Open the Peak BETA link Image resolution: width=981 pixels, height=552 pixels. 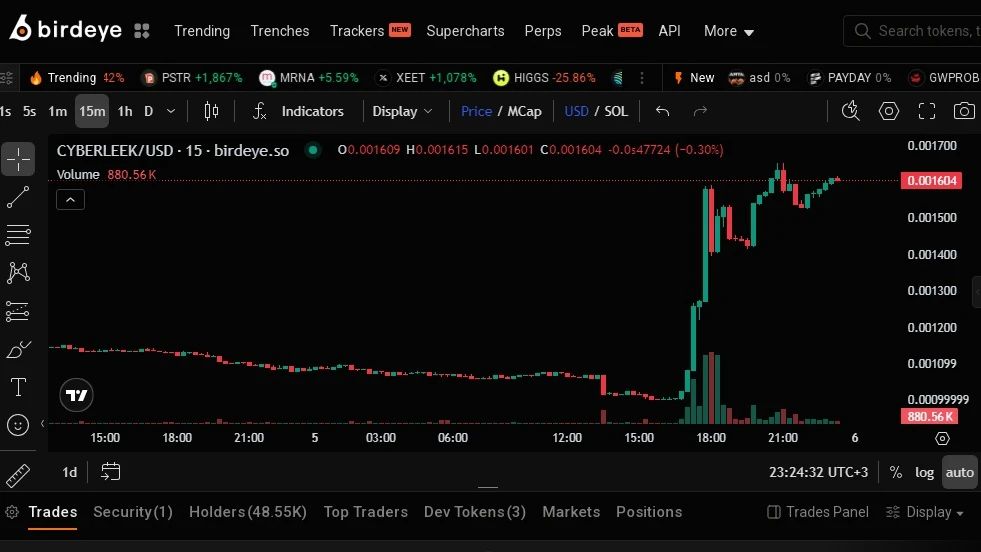click(x=612, y=31)
